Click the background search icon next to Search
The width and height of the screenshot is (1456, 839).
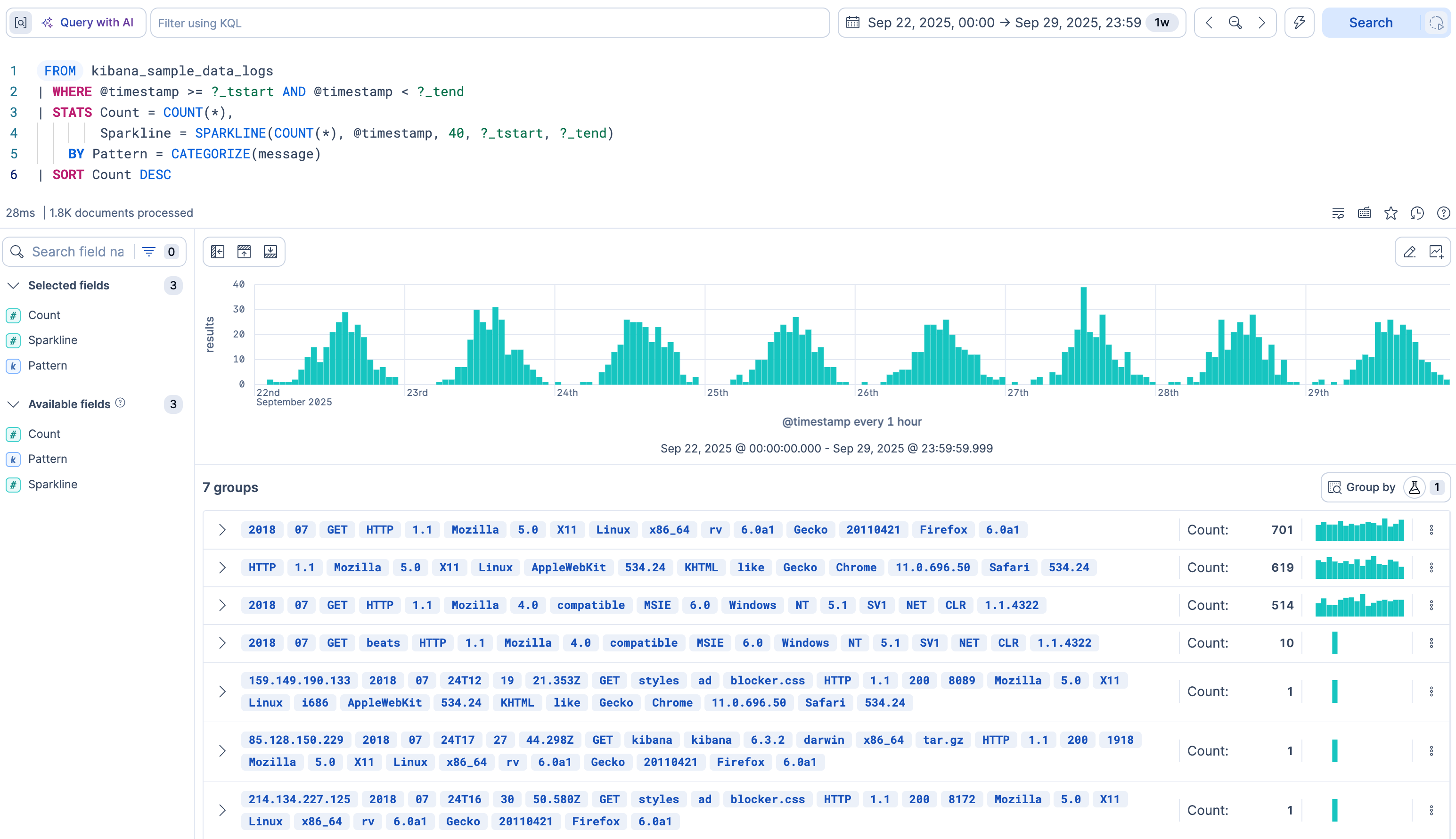point(1436,23)
